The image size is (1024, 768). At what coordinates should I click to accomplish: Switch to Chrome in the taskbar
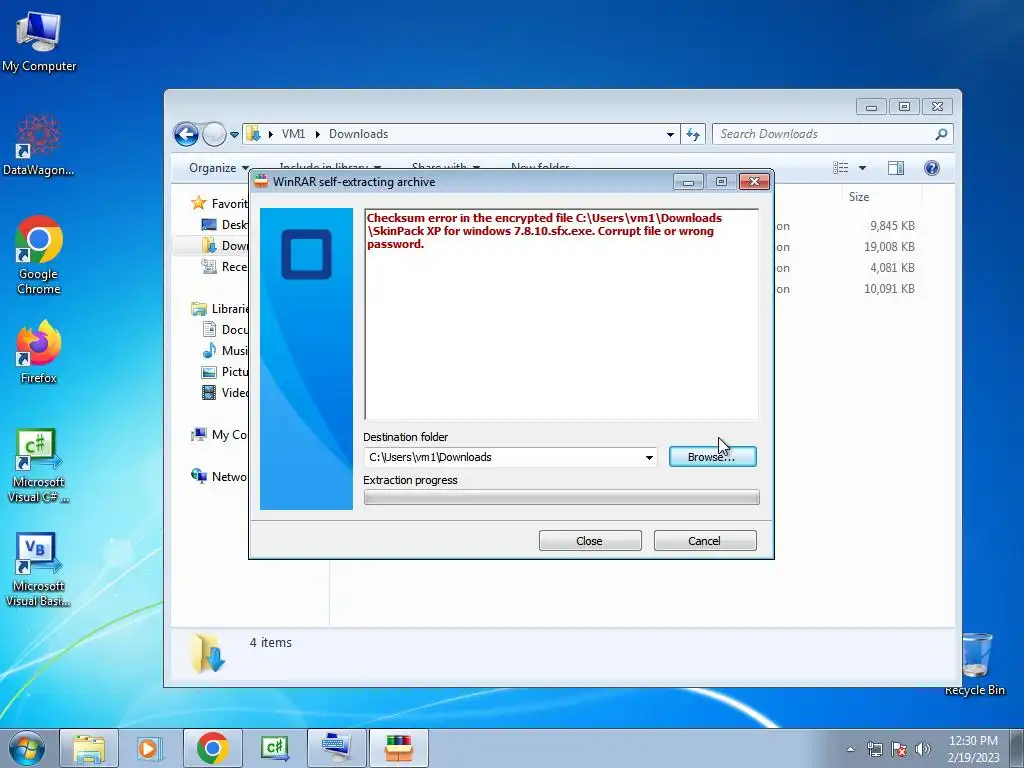[212, 748]
